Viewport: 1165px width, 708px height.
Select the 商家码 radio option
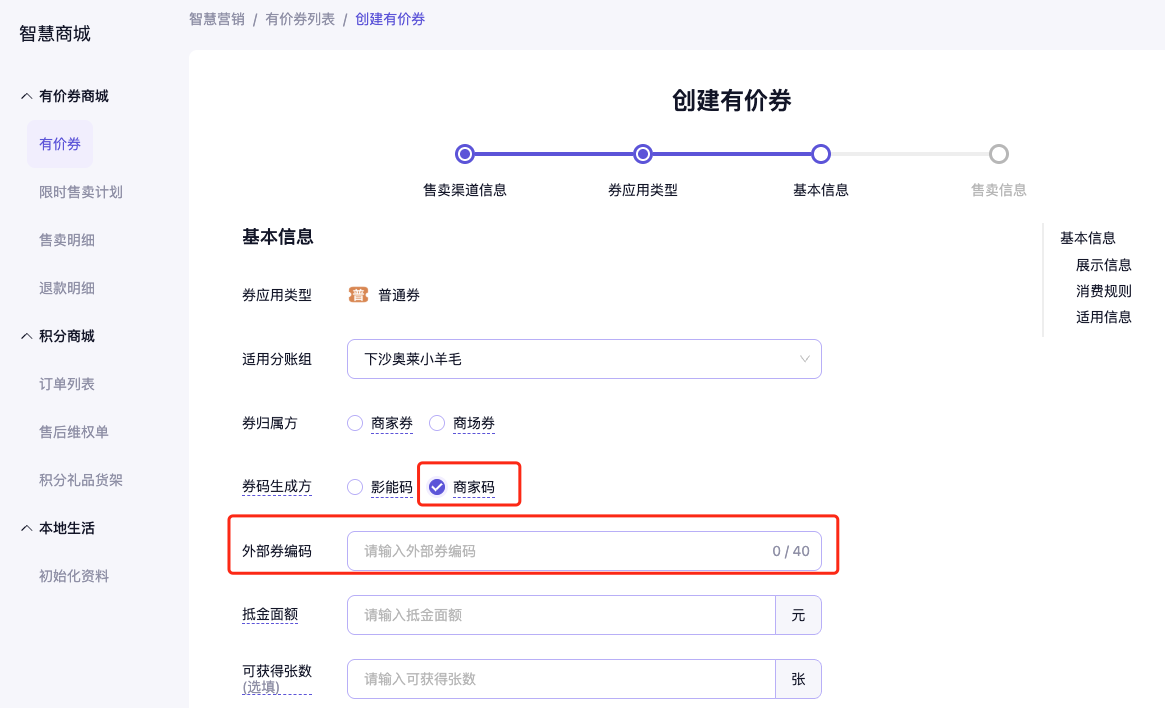437,487
